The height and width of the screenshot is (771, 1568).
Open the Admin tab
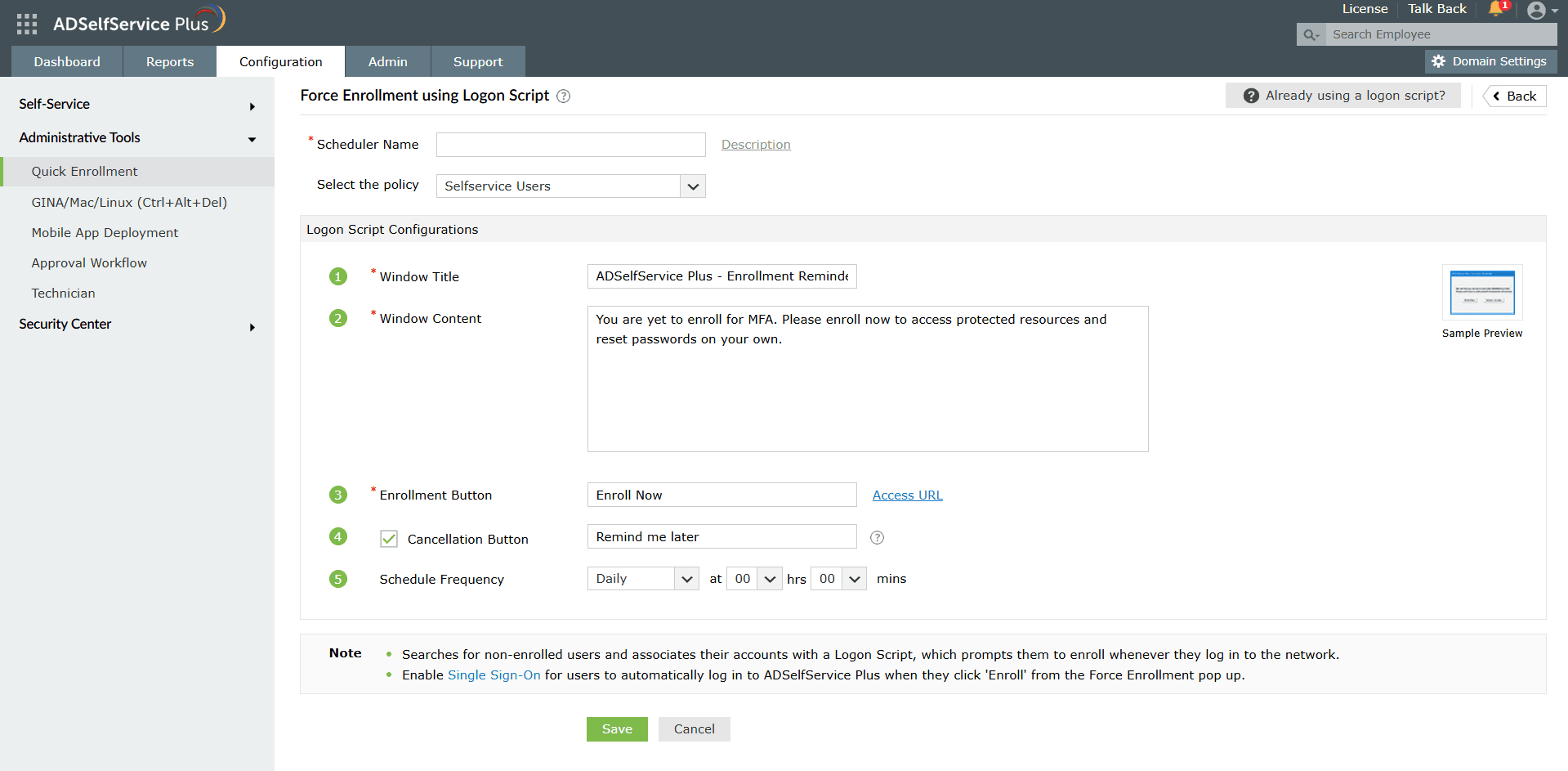coord(387,61)
